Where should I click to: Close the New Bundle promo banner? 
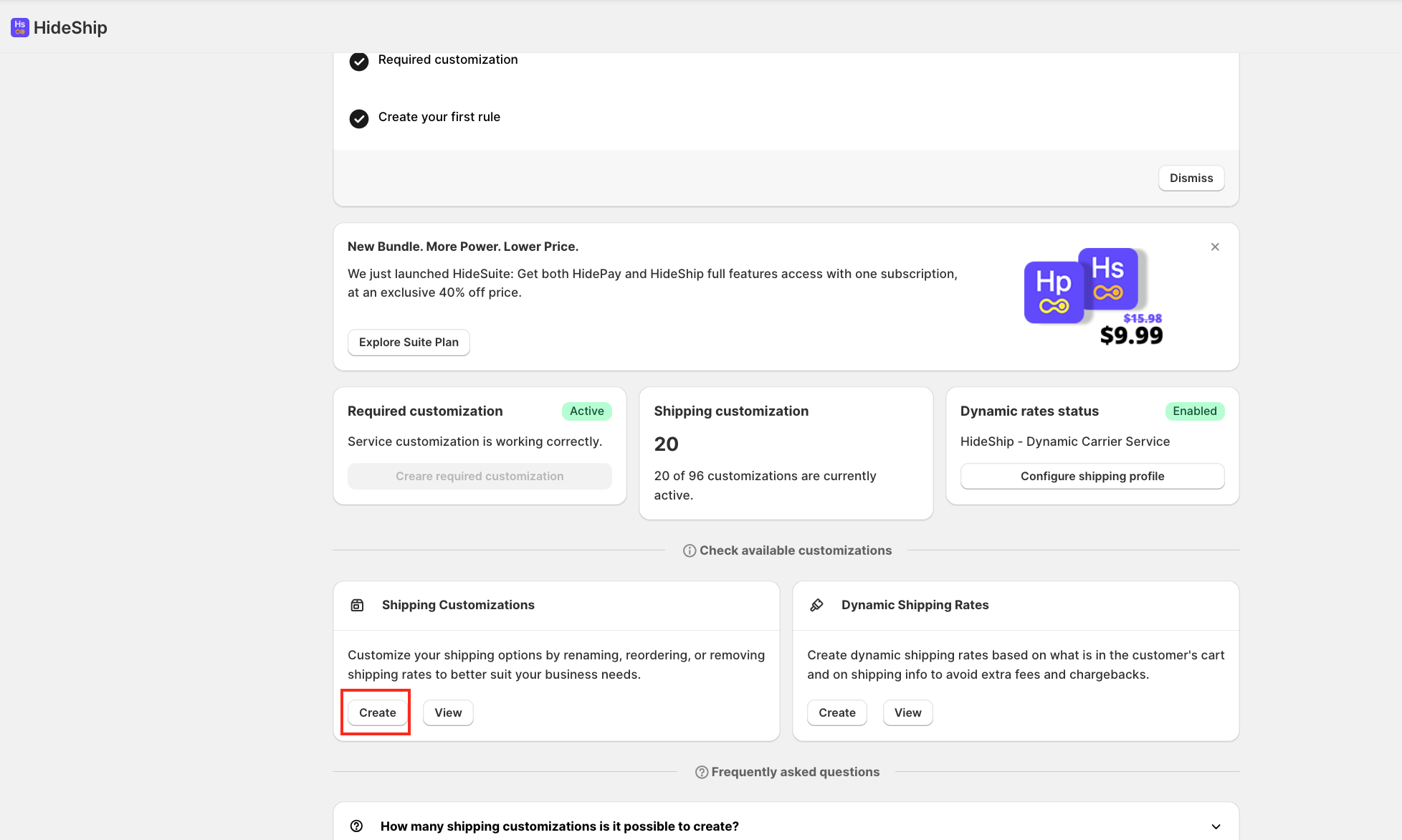tap(1215, 247)
